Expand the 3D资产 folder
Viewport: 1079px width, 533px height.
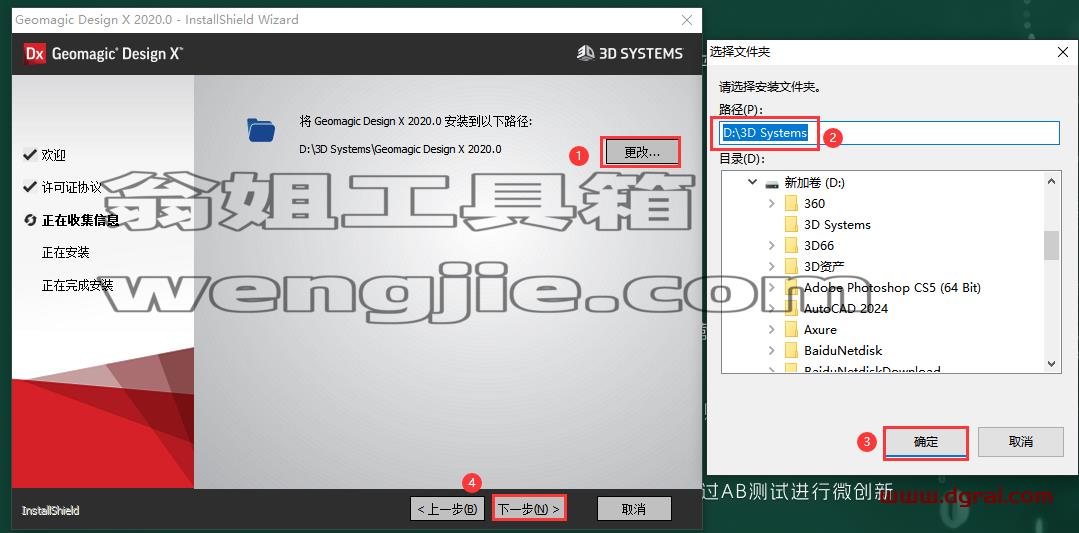pyautogui.click(x=771, y=266)
